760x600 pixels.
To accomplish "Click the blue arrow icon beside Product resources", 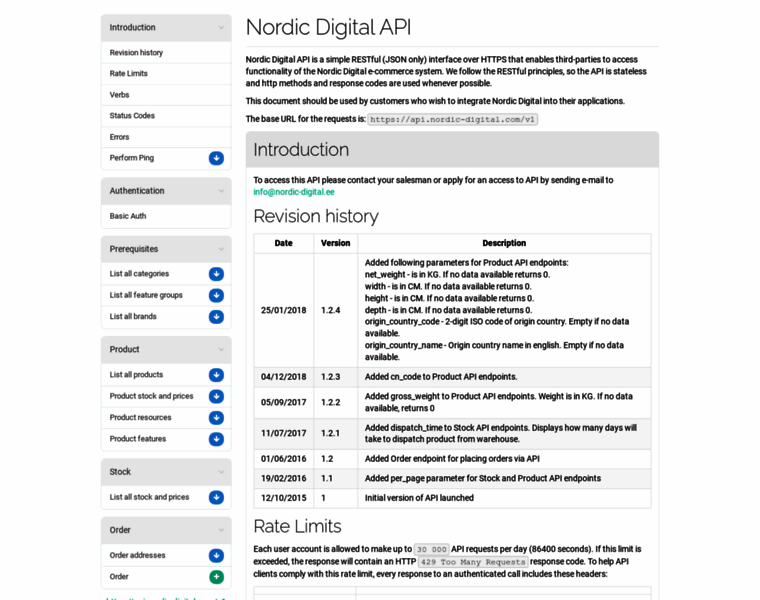I will point(216,417).
